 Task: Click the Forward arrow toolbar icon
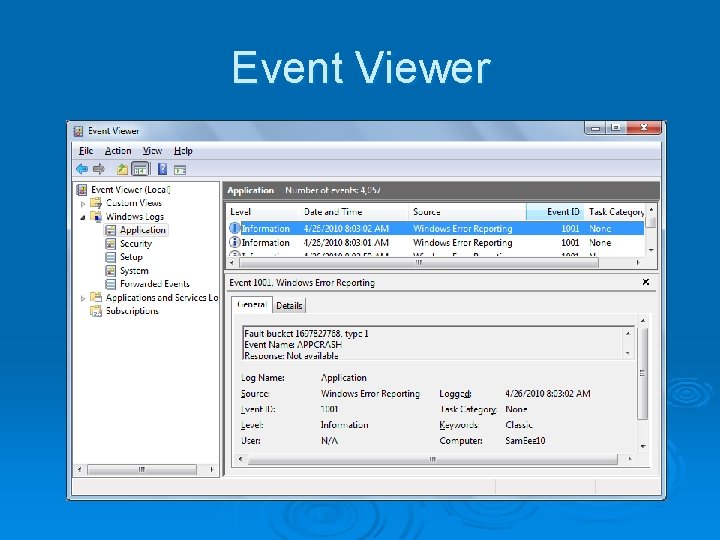[99, 169]
